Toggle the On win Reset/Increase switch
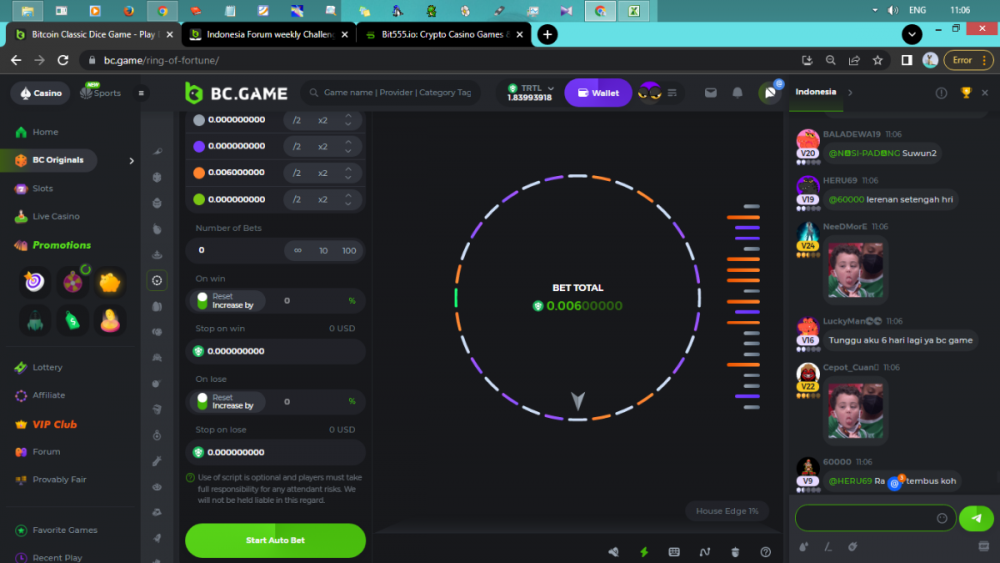The image size is (1000, 563). (x=202, y=301)
